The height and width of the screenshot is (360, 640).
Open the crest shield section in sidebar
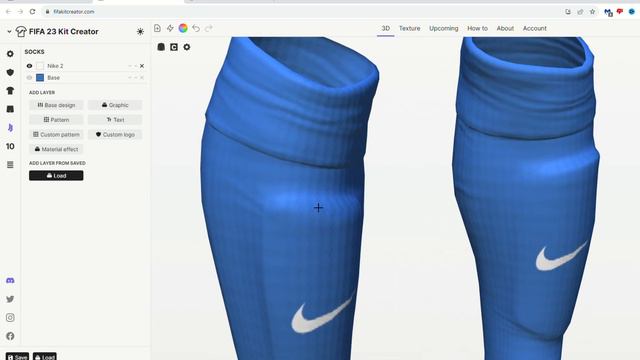(x=10, y=72)
